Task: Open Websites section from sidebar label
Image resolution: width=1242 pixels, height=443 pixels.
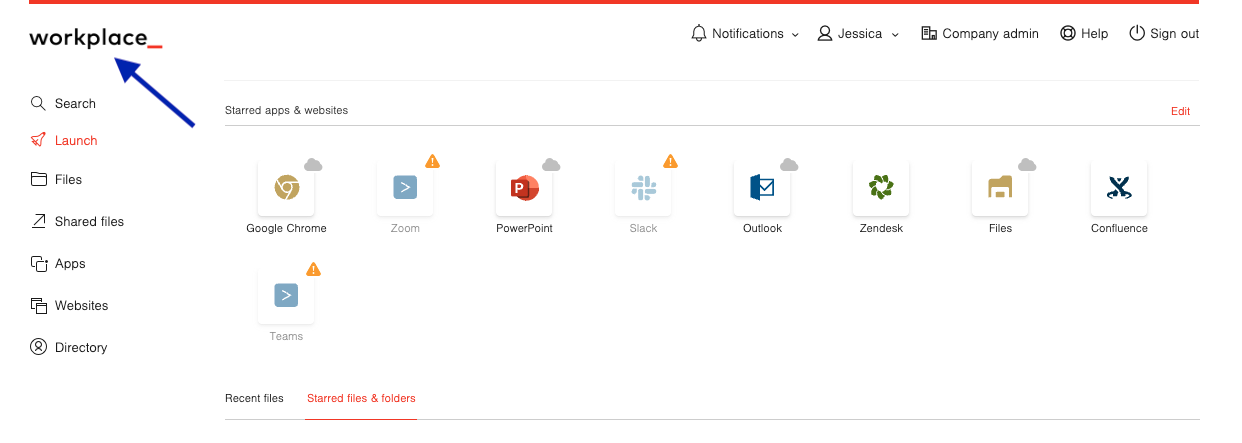Action: pyautogui.click(x=81, y=305)
